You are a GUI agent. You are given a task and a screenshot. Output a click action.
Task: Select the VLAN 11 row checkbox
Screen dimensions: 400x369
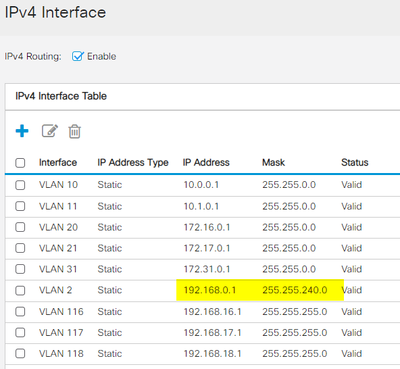pos(20,206)
